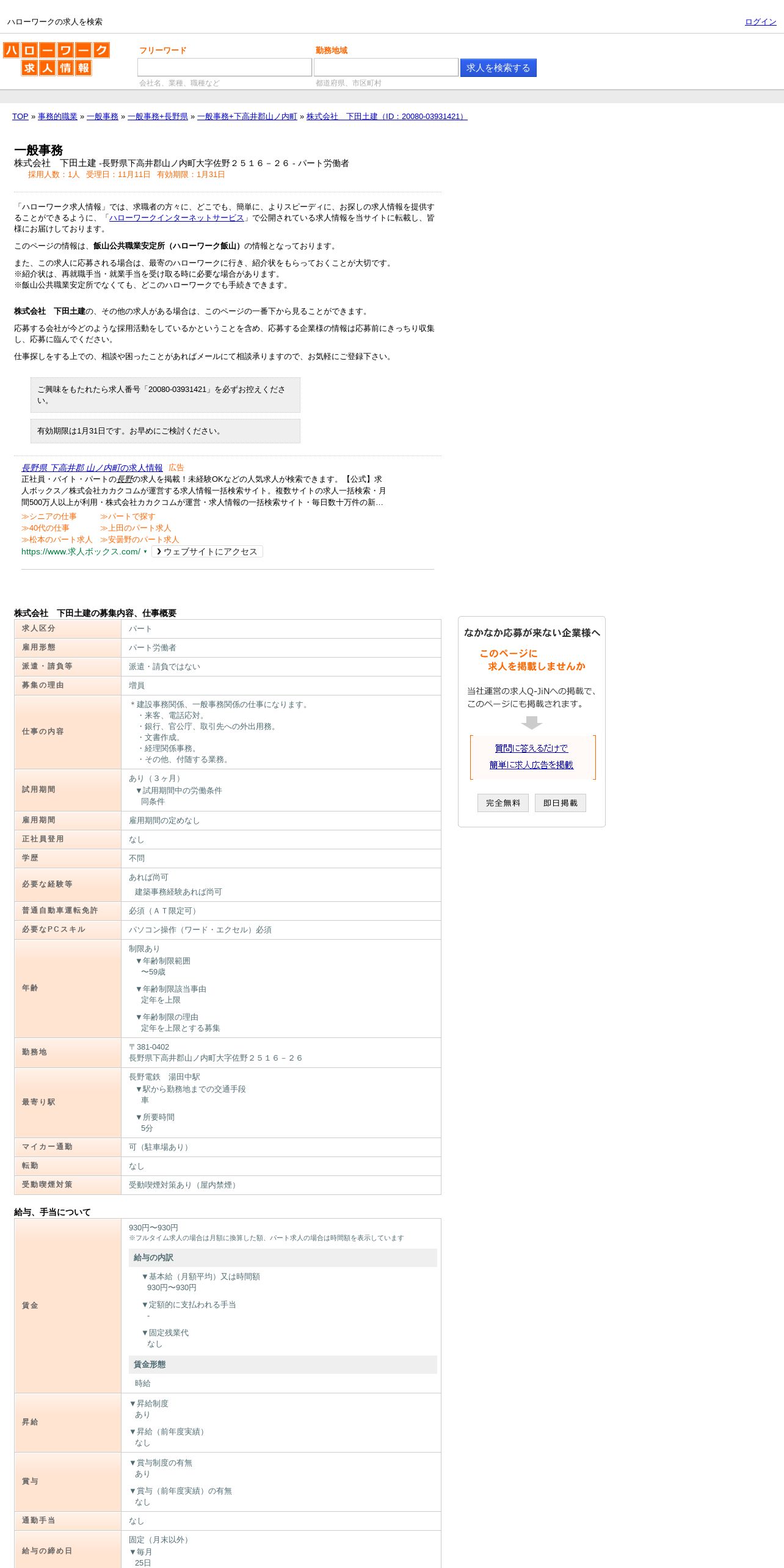Open 株式会社 下田土建 ID breadcrumb link

[387, 117]
